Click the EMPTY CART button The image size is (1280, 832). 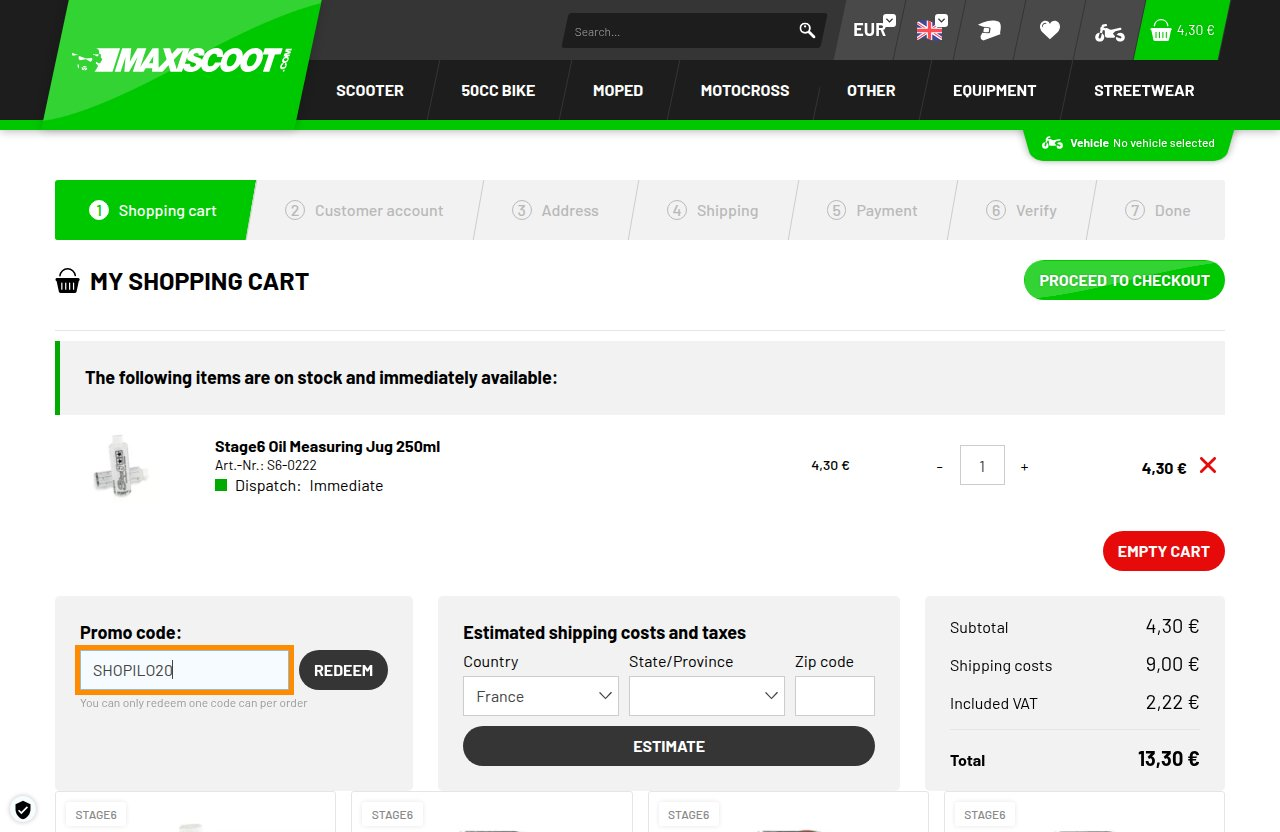[x=1163, y=551]
